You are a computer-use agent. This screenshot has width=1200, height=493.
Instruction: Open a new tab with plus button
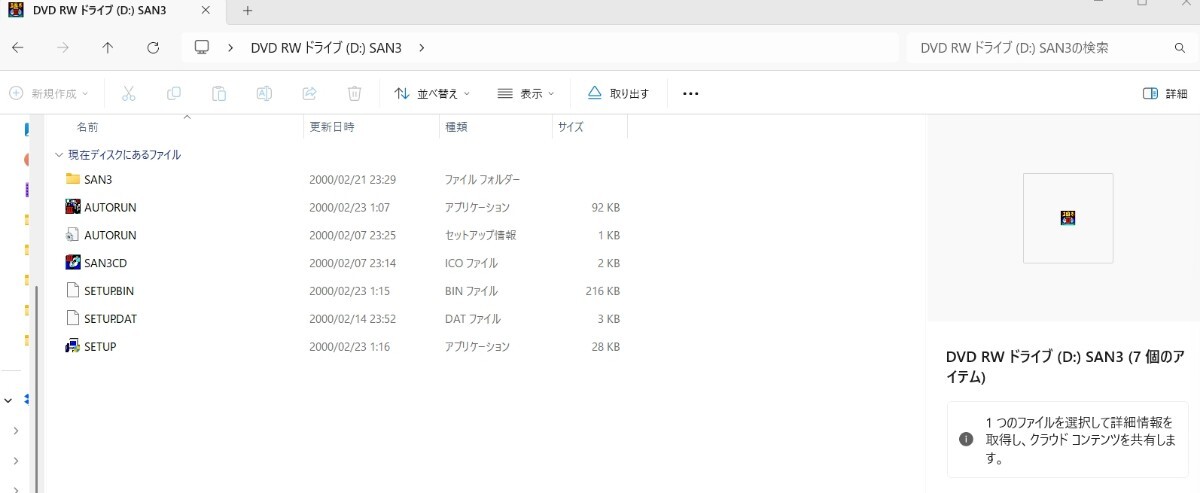pos(247,10)
